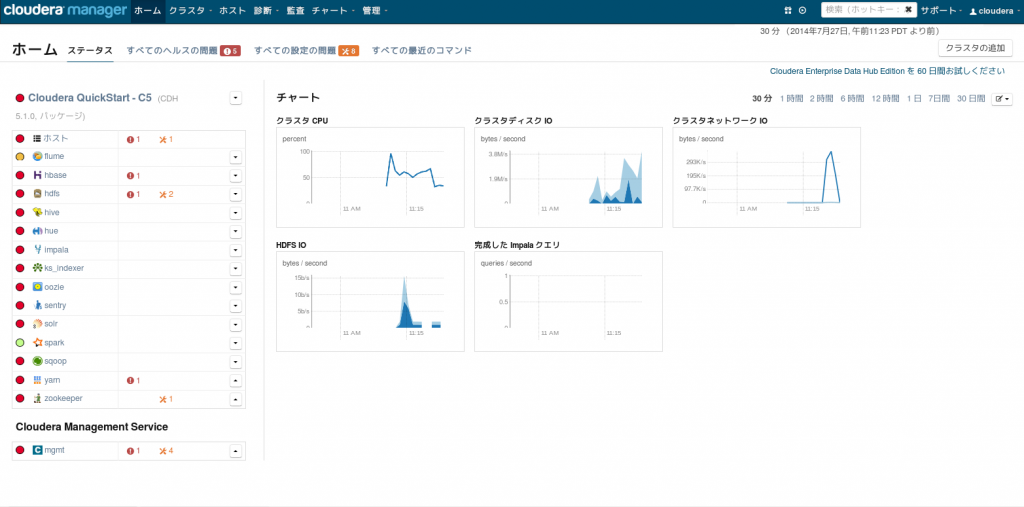
Task: Click the yellow health status dot for flume
Action: click(x=20, y=157)
